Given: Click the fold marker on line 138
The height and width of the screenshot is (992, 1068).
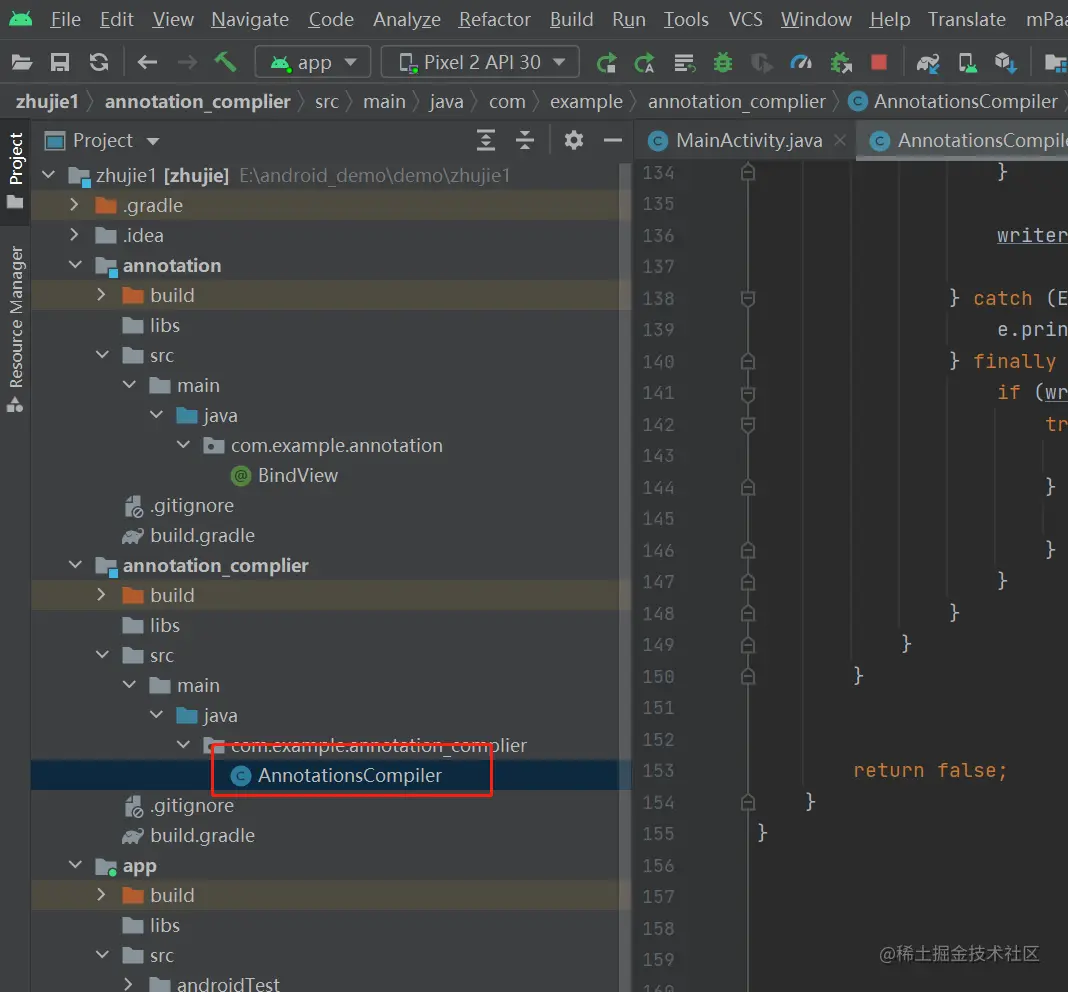Looking at the screenshot, I should (748, 298).
